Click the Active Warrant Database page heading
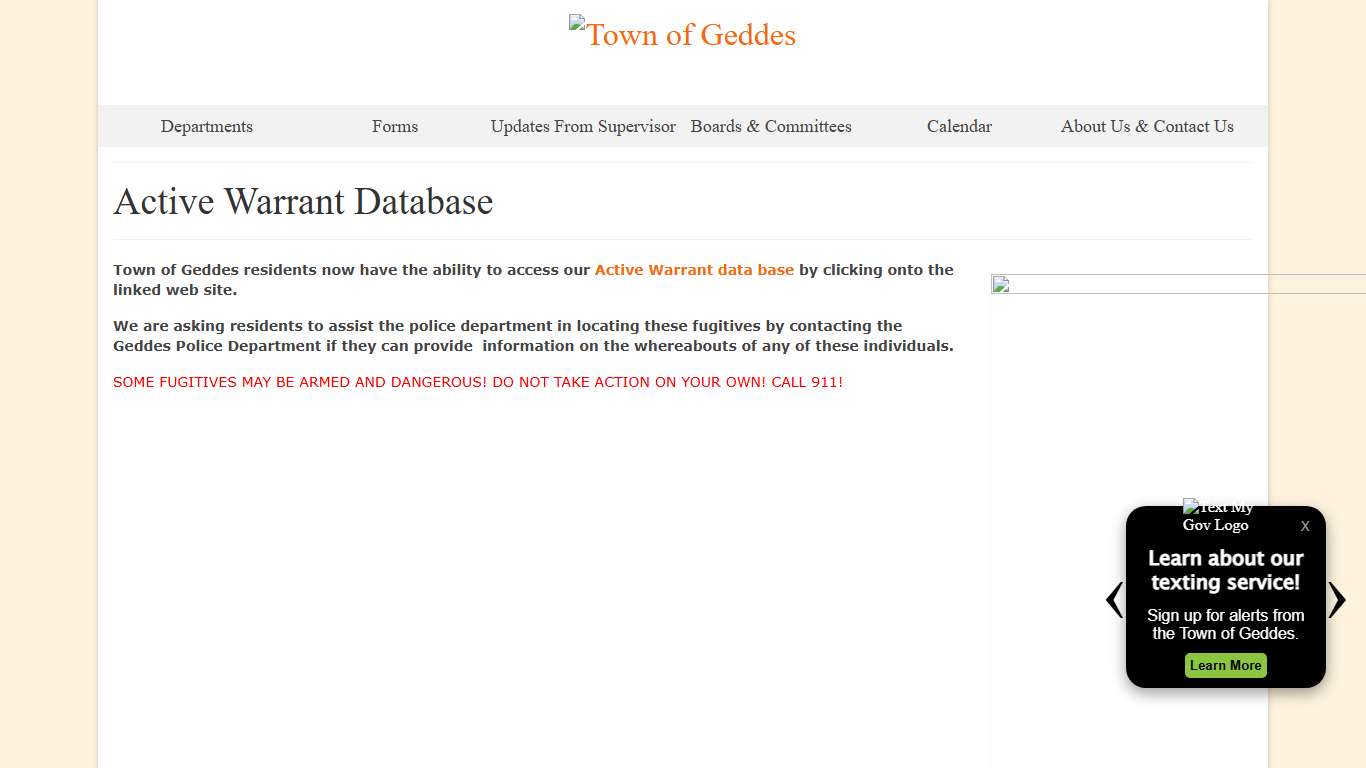This screenshot has width=1366, height=768. (303, 202)
